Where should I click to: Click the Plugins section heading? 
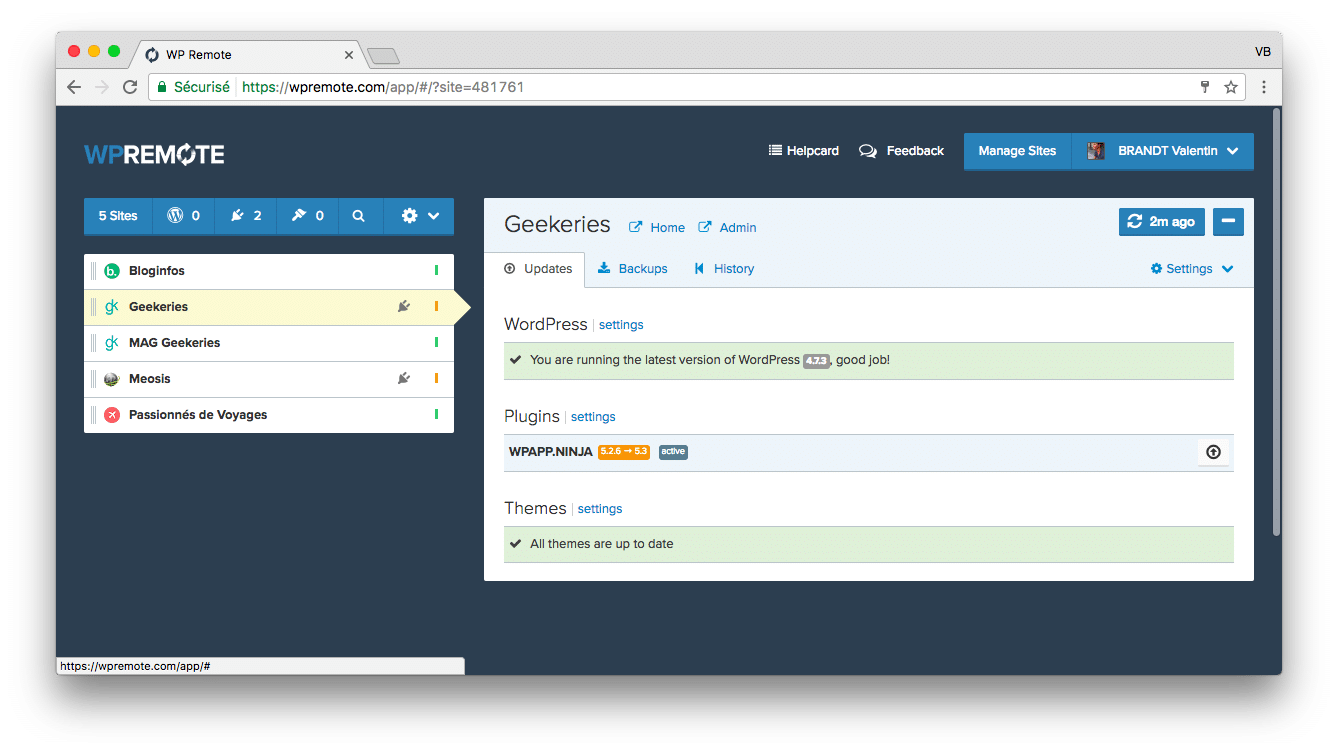(x=532, y=416)
